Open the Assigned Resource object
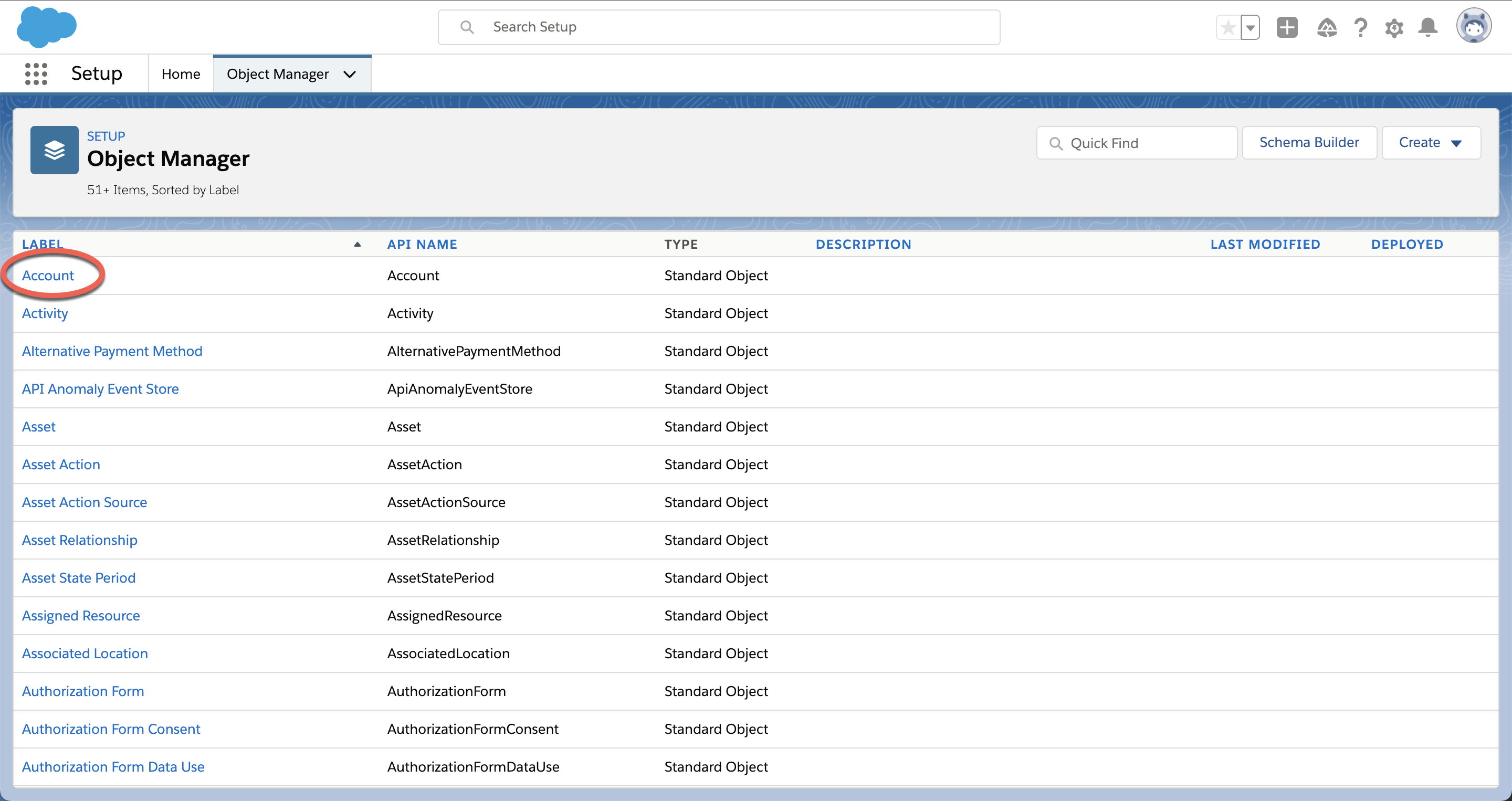The height and width of the screenshot is (801, 1512). pos(81,616)
